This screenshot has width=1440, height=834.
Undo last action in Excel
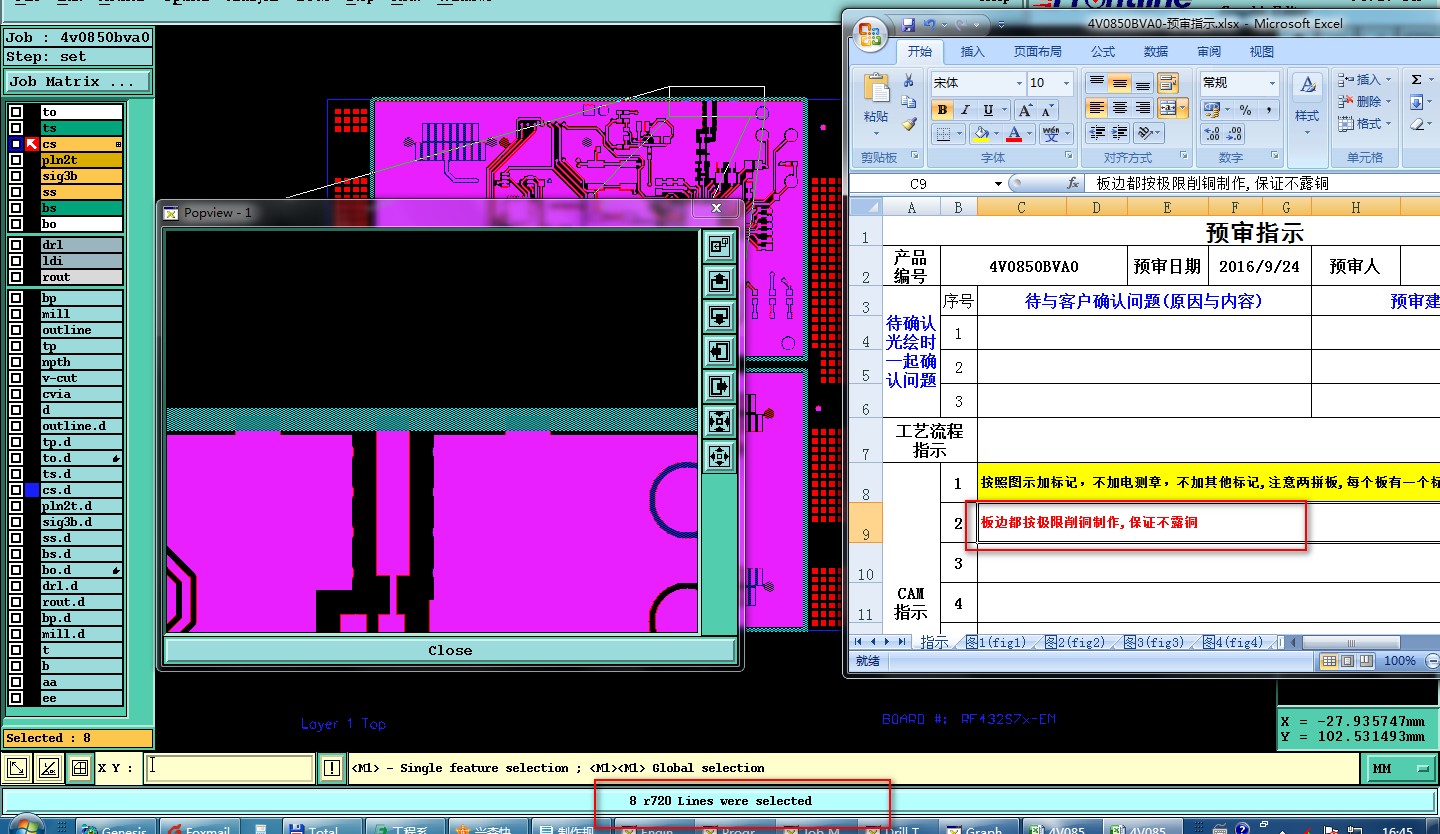[x=930, y=24]
